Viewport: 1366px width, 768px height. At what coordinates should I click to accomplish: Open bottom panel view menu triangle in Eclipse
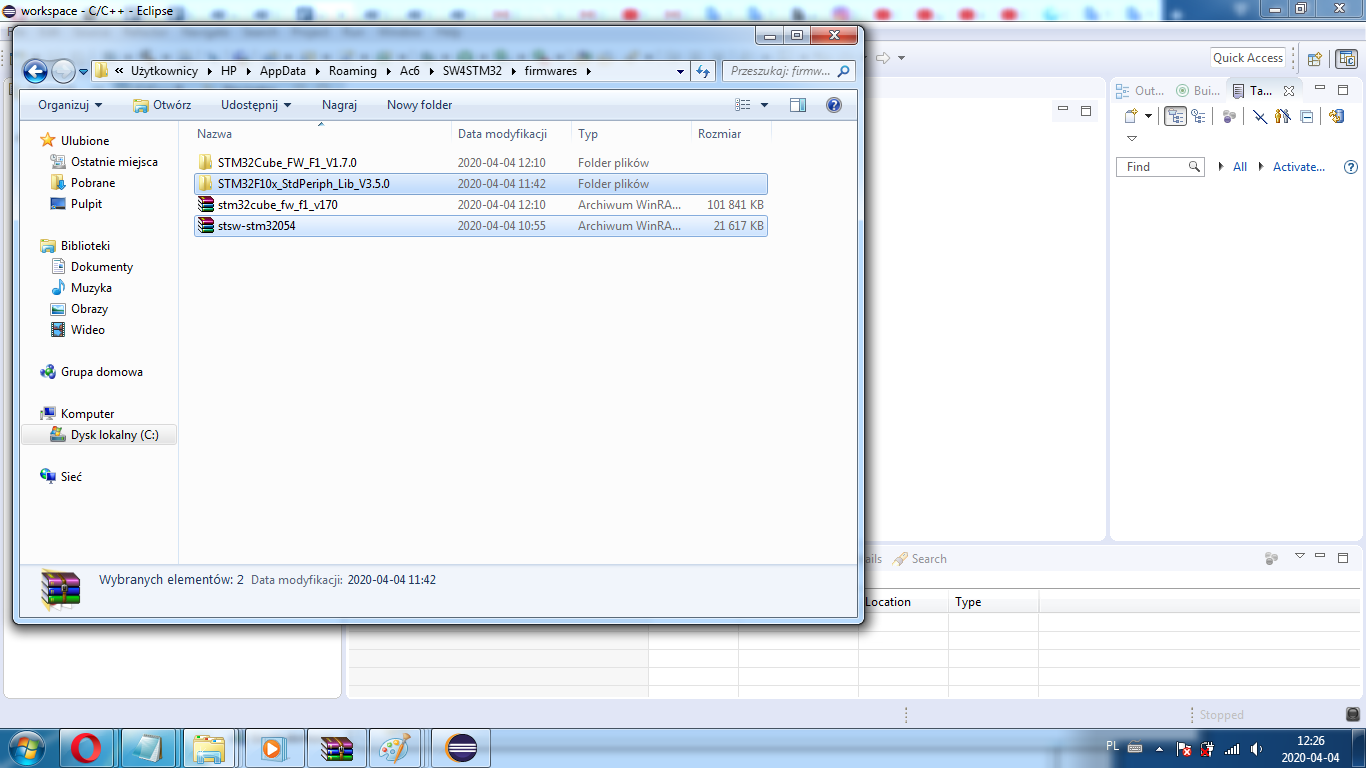pos(1300,556)
